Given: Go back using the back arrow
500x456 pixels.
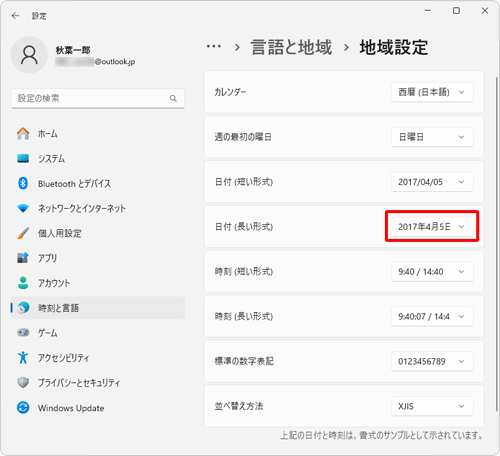Looking at the screenshot, I should (15, 16).
